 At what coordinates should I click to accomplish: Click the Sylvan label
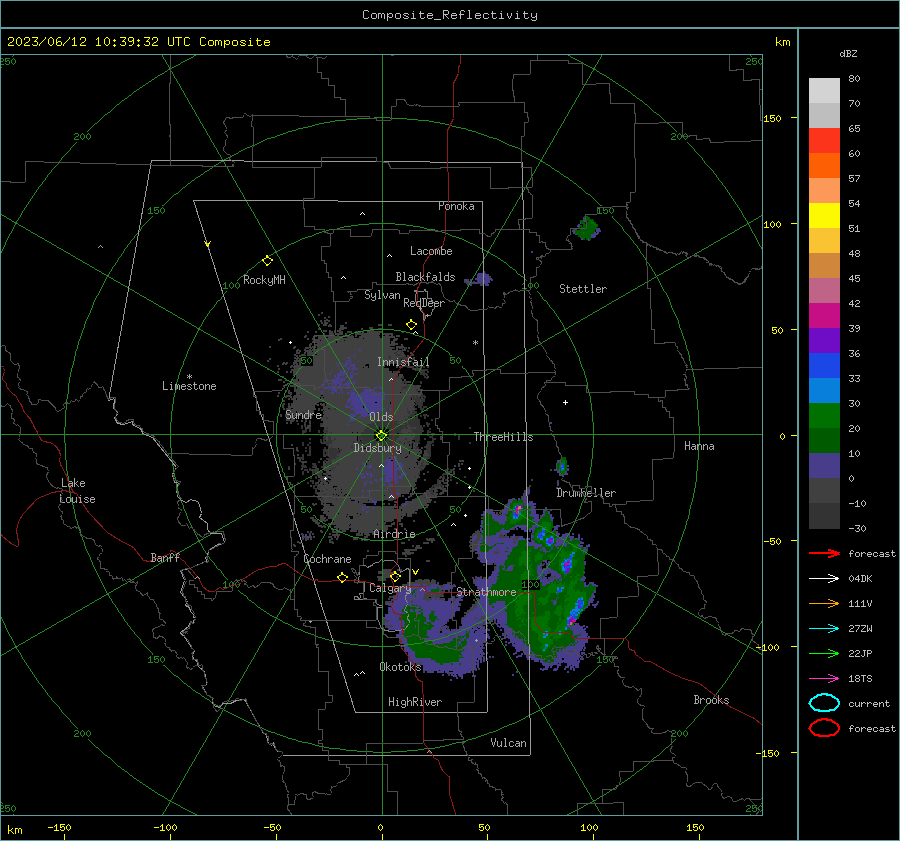click(382, 295)
